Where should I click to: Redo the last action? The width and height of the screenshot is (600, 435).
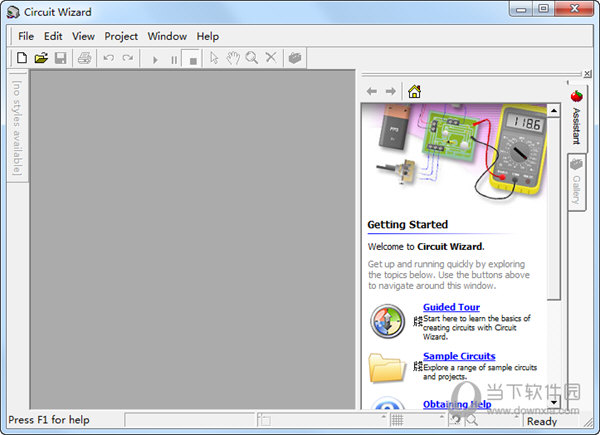128,58
